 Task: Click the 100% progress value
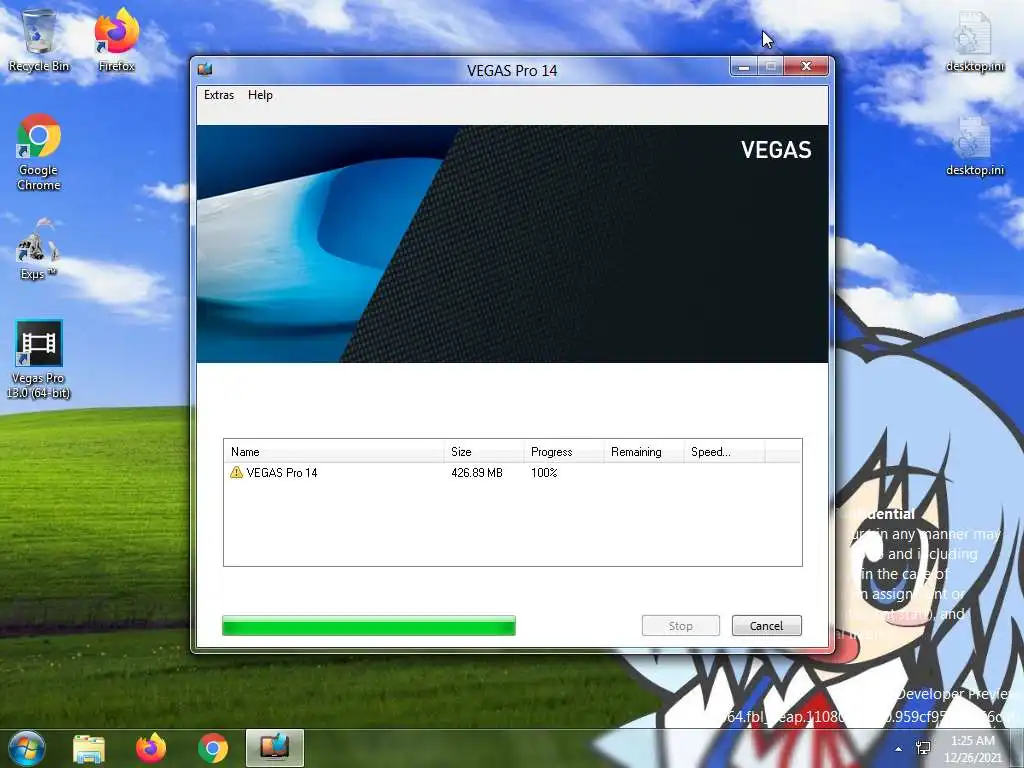click(x=544, y=473)
